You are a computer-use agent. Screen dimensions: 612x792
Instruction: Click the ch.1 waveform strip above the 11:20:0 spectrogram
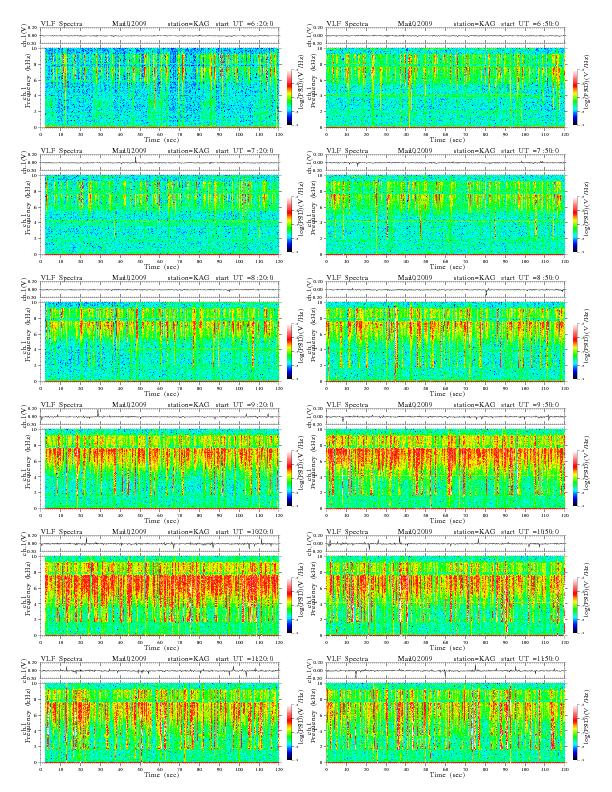point(160,671)
